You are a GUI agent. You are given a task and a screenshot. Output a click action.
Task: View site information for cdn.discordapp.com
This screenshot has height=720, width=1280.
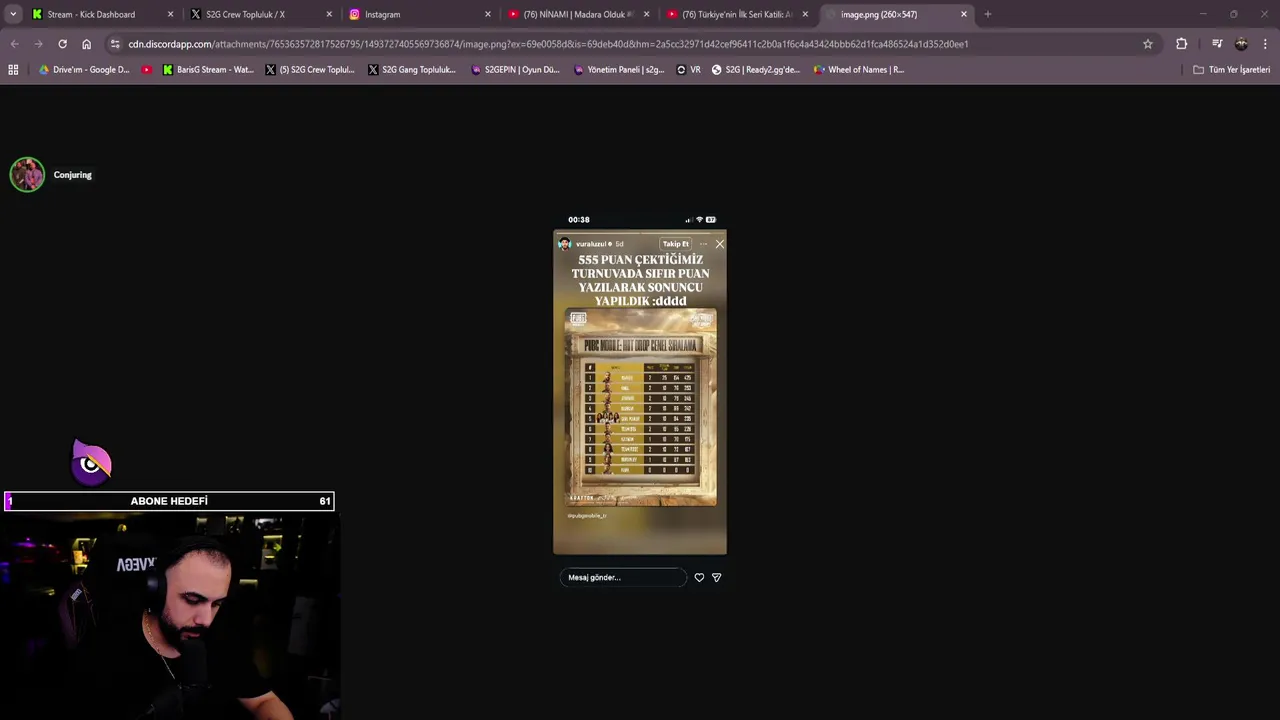pyautogui.click(x=115, y=44)
